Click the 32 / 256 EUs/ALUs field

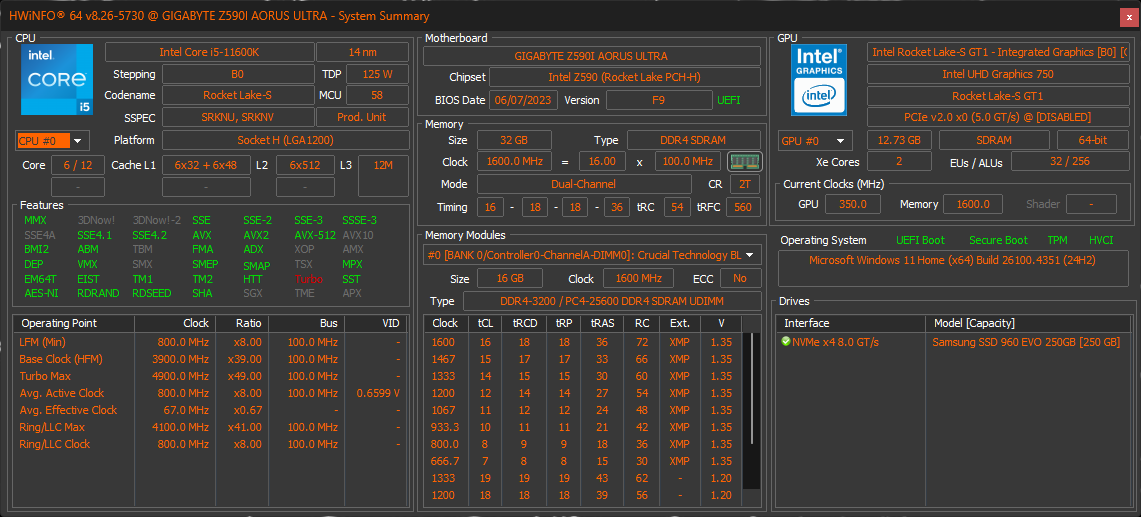[x=1070, y=162]
